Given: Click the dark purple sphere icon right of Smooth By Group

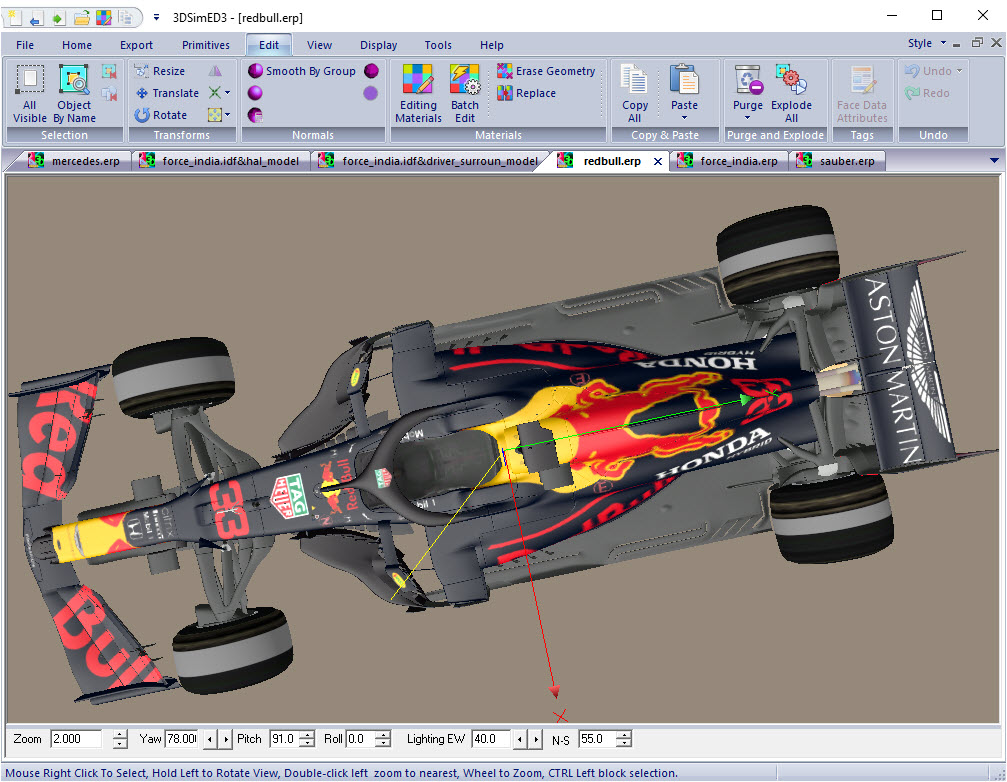Looking at the screenshot, I should coord(371,71).
